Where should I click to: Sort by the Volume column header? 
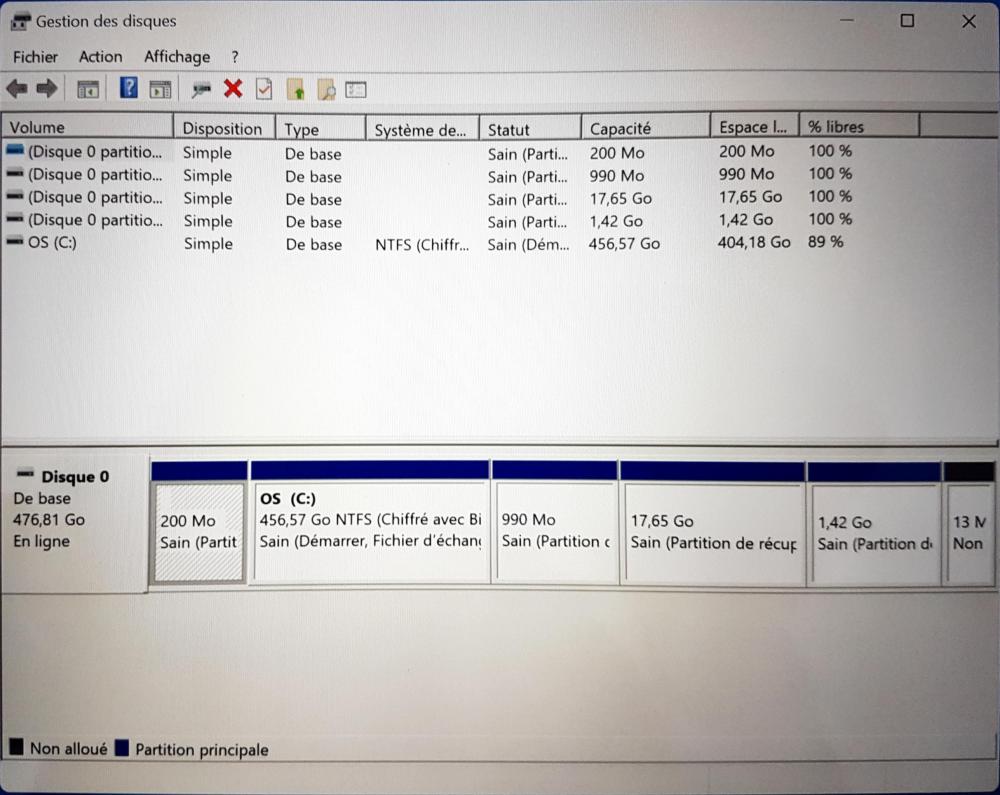click(x=87, y=127)
